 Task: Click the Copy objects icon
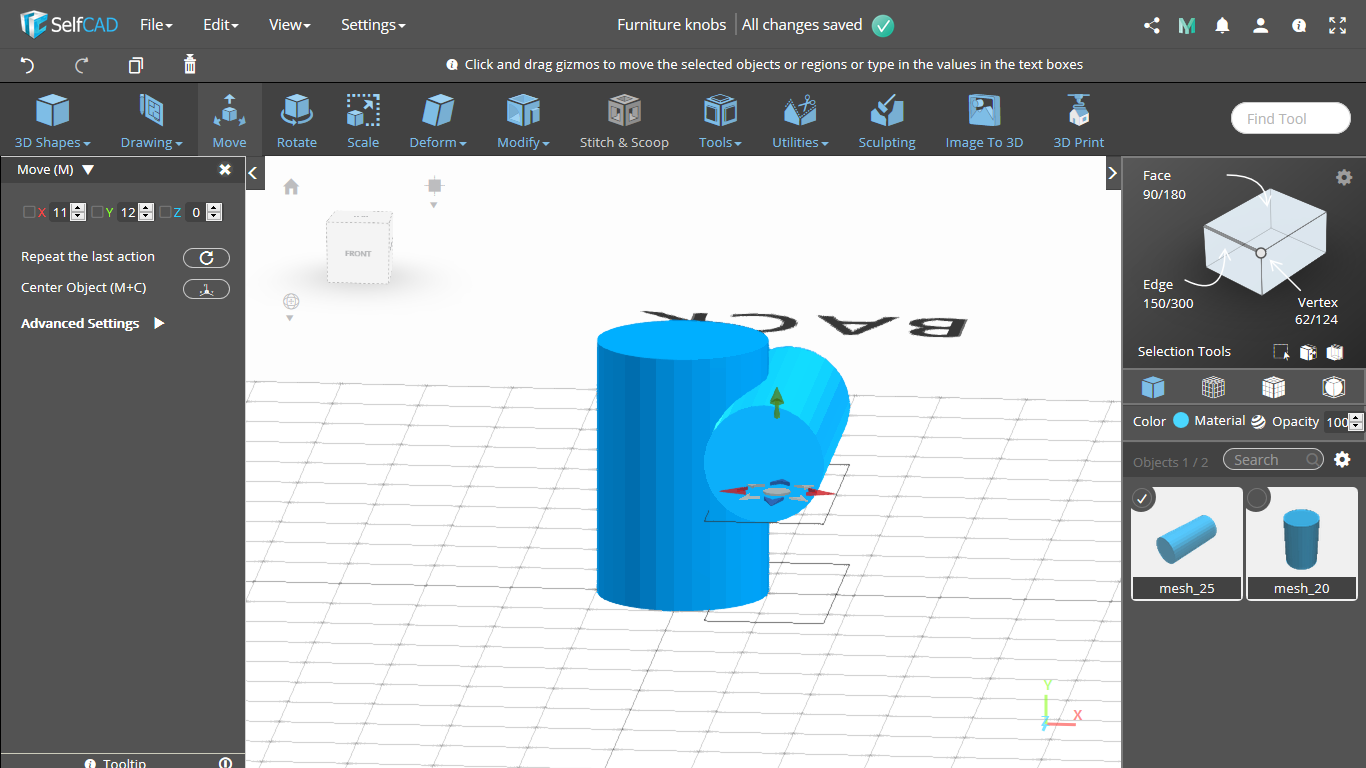tap(136, 65)
